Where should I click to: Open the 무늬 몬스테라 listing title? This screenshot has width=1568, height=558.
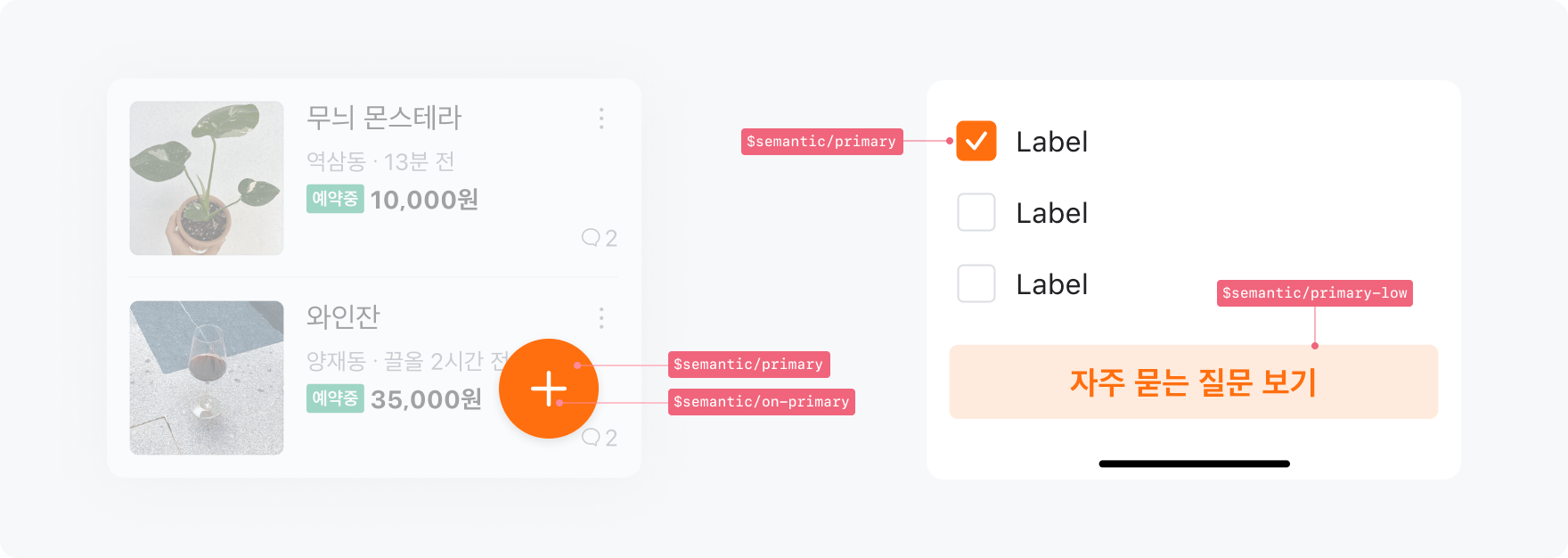(x=384, y=118)
